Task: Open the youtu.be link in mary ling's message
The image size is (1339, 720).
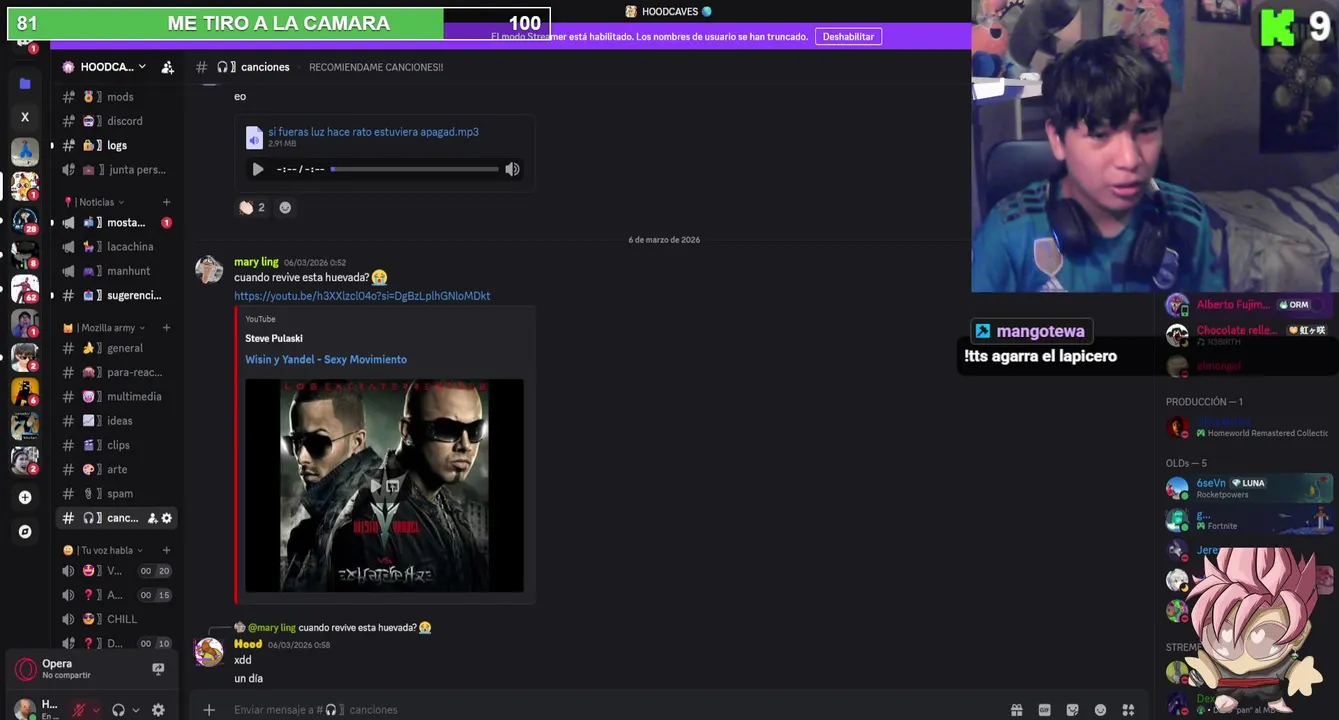Action: tap(362, 296)
